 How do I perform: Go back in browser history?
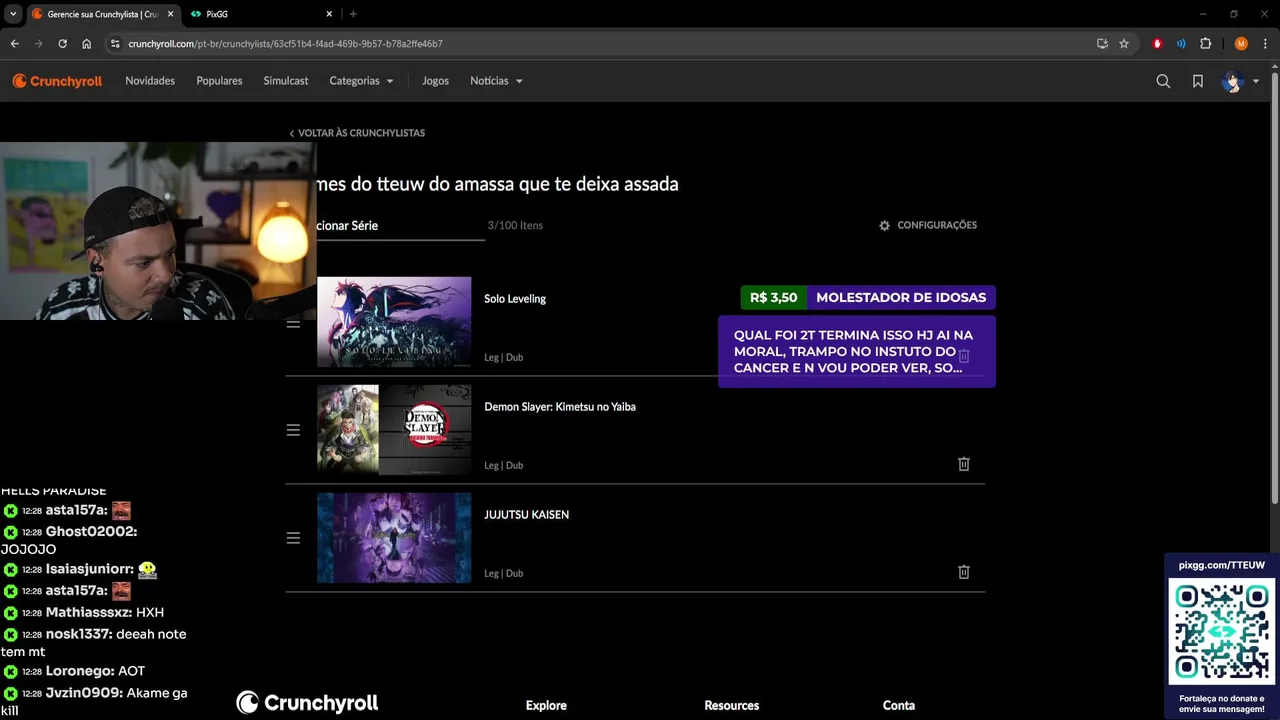coord(14,44)
